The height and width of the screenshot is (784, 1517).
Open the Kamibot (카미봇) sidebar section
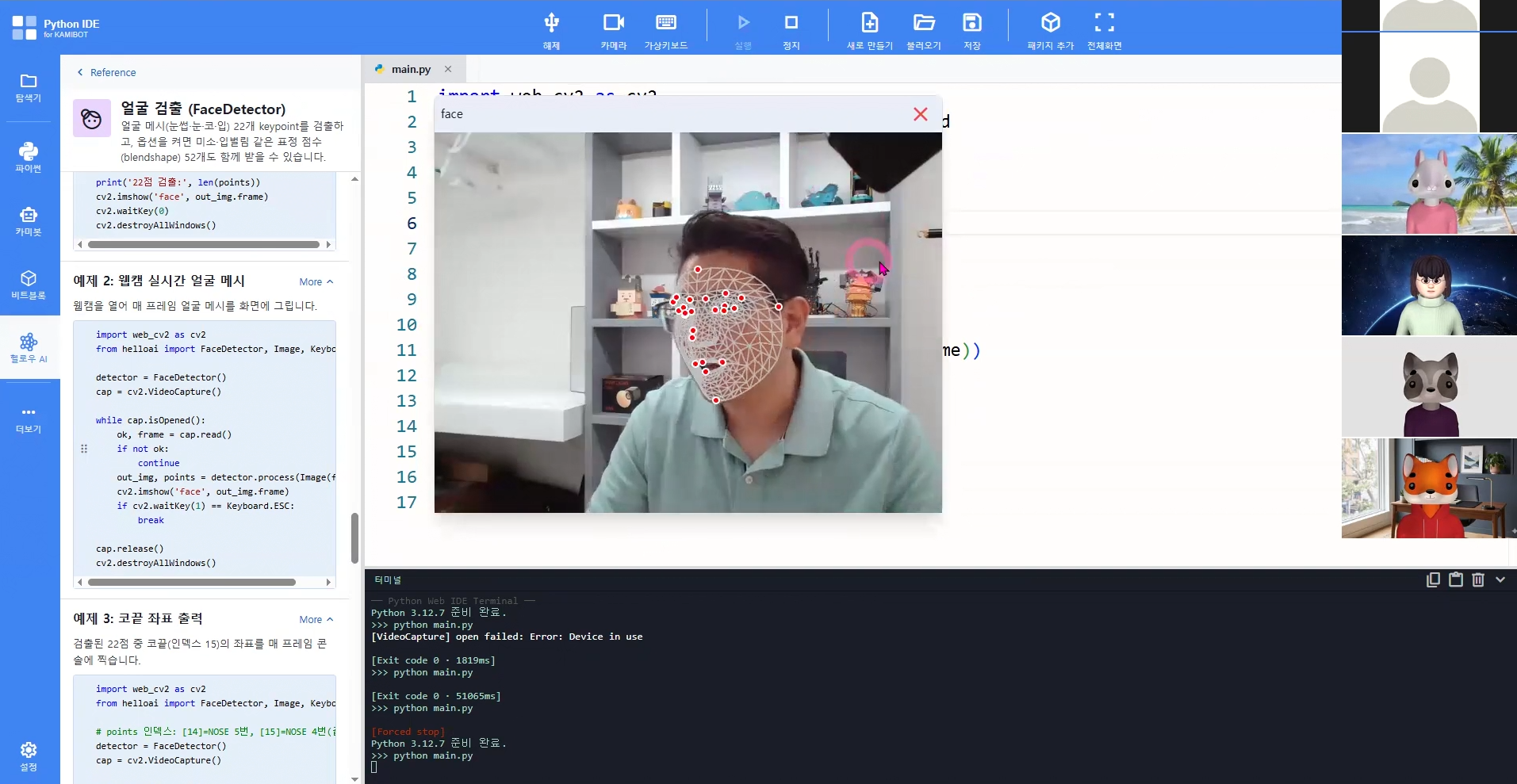pos(29,221)
